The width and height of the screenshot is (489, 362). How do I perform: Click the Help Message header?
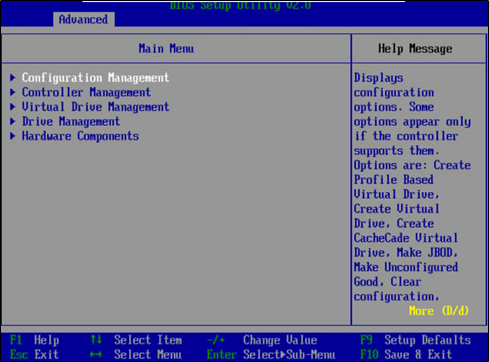pos(415,49)
